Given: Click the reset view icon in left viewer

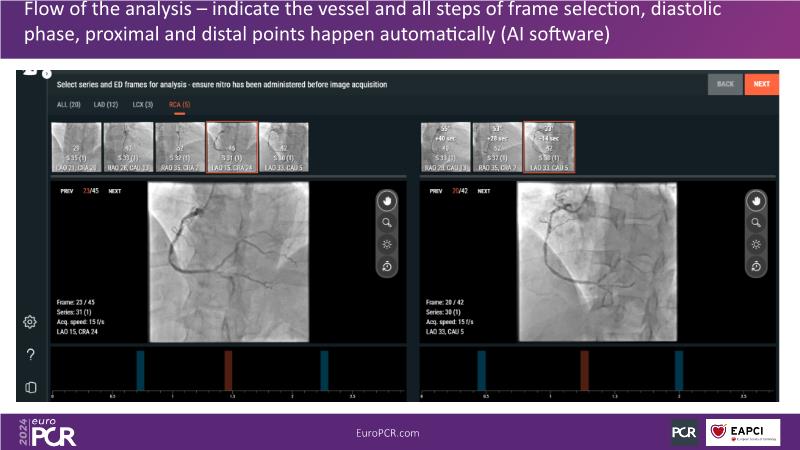Looking at the screenshot, I should 386,266.
